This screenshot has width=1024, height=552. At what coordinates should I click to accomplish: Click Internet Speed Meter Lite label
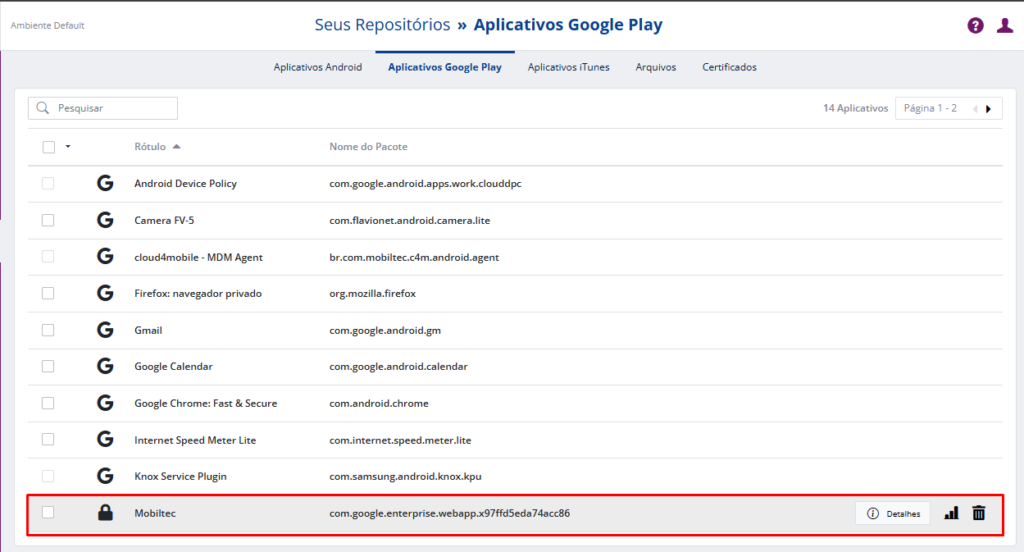click(x=195, y=440)
